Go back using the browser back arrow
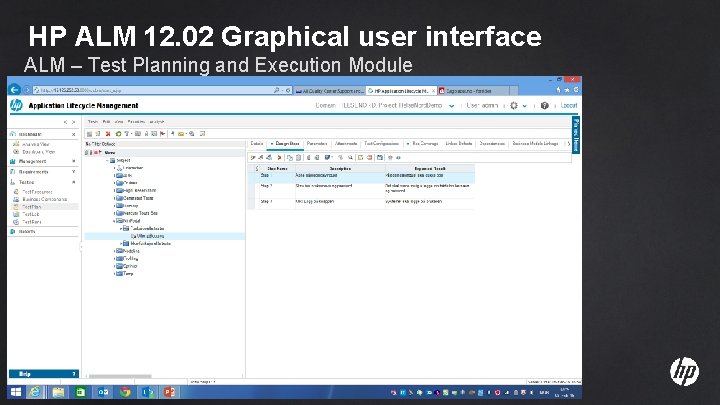Viewport: 720px width, 405px height. pyautogui.click(x=15, y=90)
